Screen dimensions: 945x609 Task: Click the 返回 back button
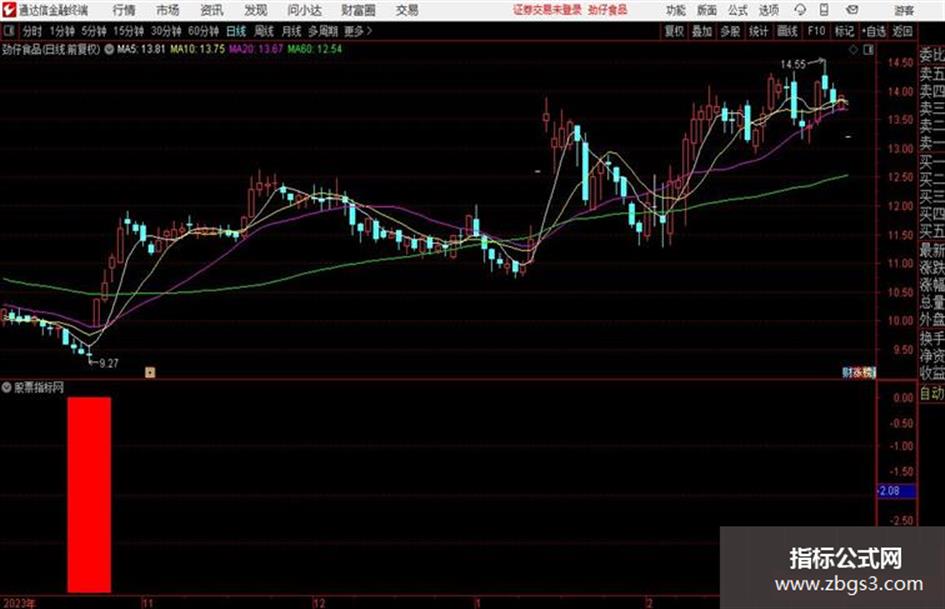[902, 31]
